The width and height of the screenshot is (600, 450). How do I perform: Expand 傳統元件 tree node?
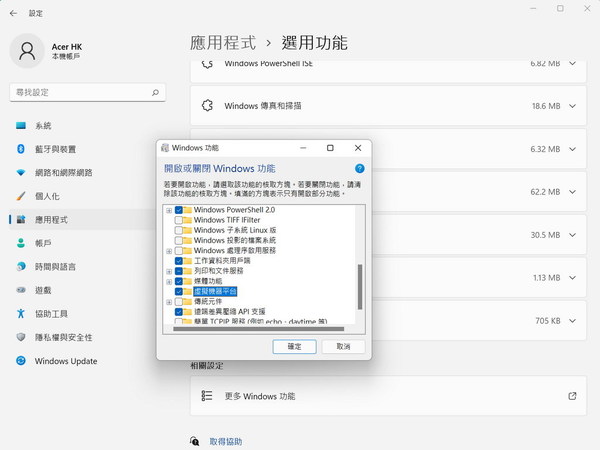pyautogui.click(x=169, y=302)
